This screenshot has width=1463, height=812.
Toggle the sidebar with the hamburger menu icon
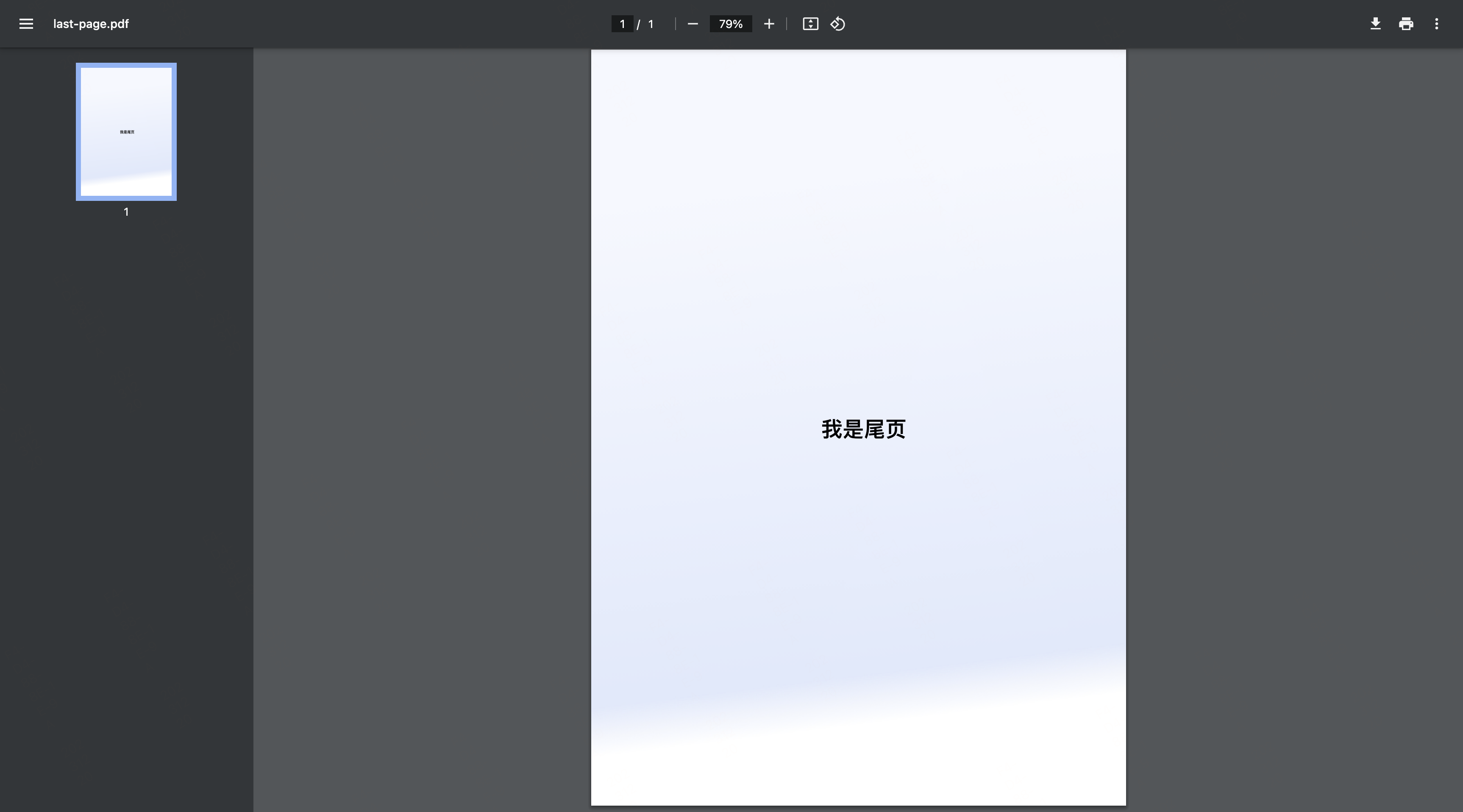tap(26, 24)
